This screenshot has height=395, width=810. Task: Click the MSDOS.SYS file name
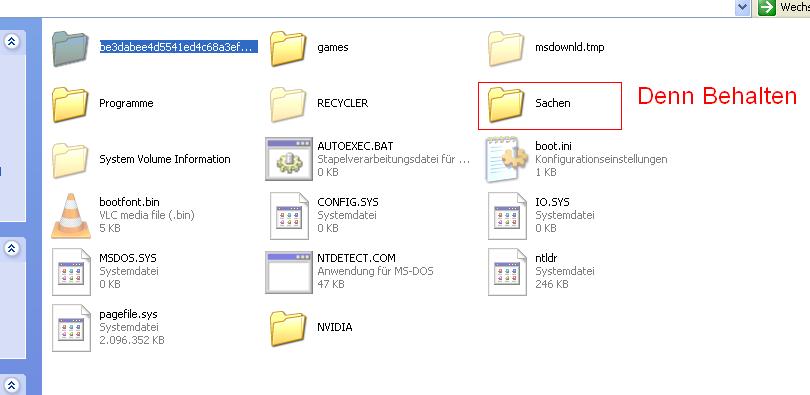tap(128, 258)
